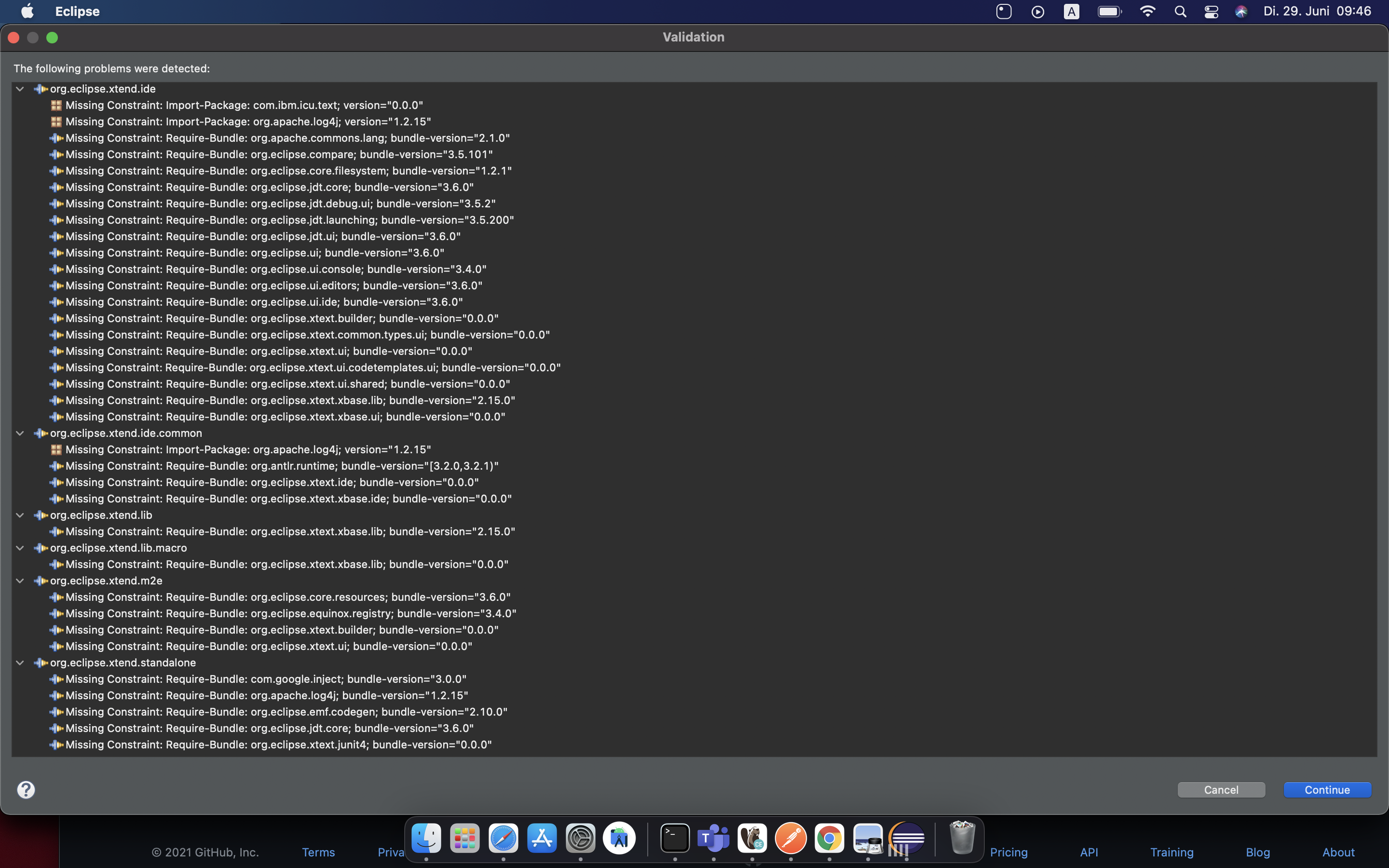This screenshot has width=1389, height=868.
Task: Activate Siri from the menu bar
Action: coord(1241,11)
